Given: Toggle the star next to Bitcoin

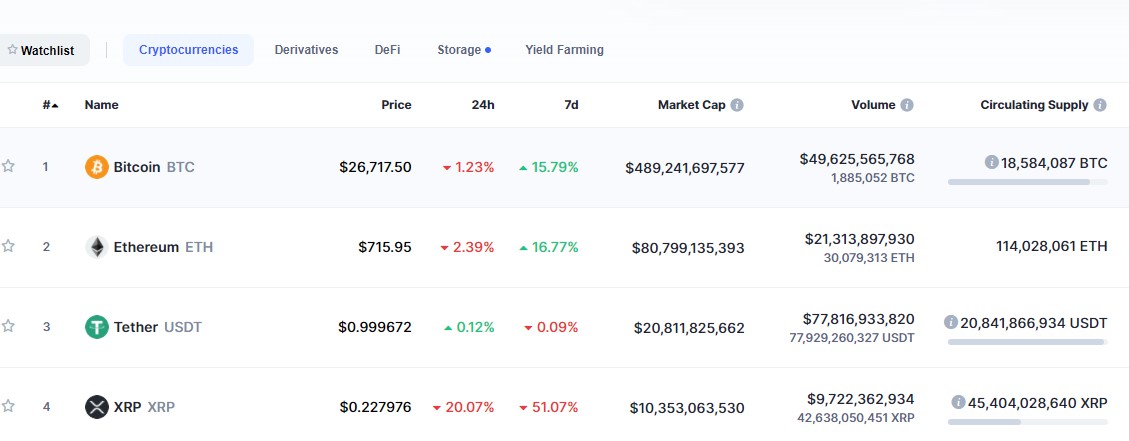Looking at the screenshot, I should [9, 166].
